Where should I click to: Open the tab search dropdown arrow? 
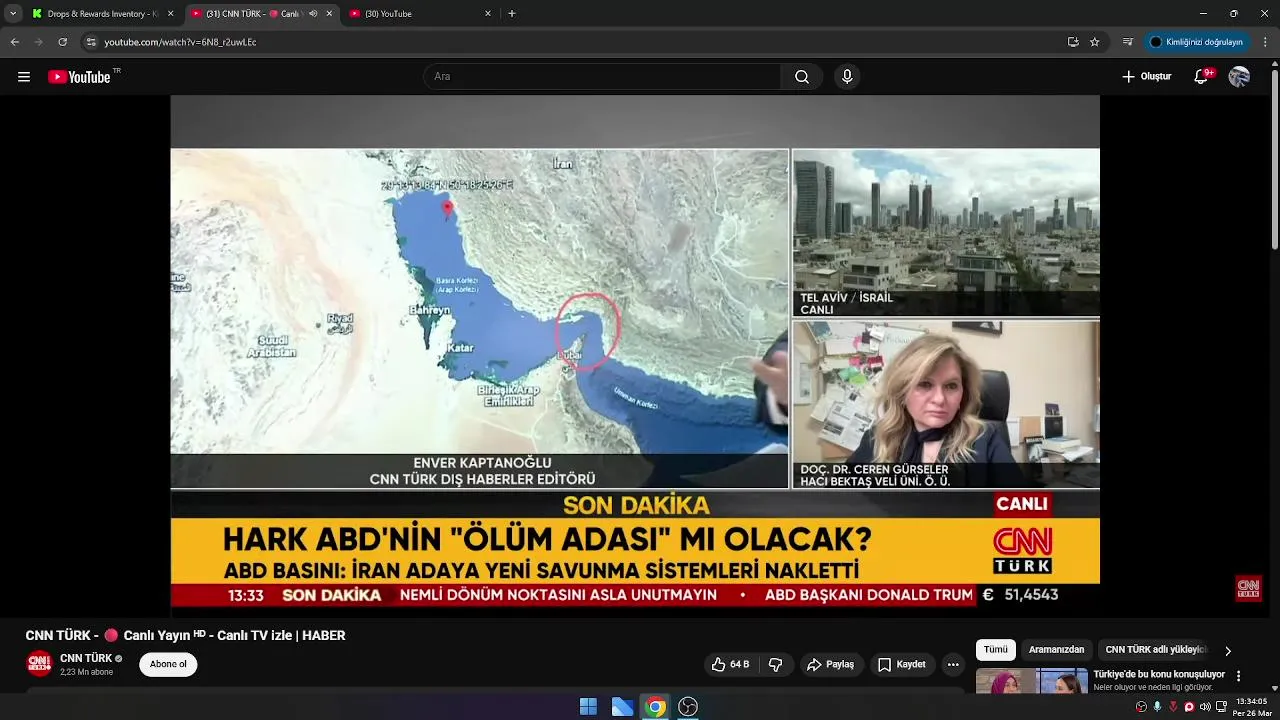[13, 14]
